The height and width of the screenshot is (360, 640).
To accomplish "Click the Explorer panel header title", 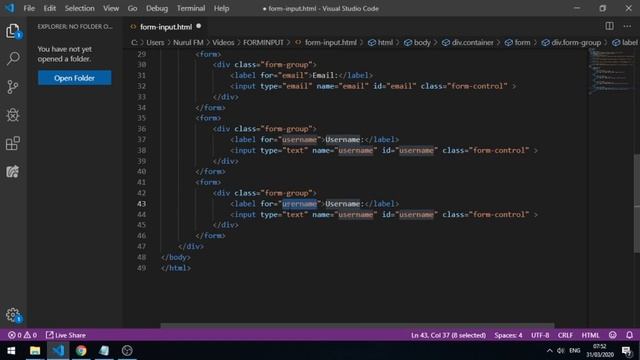I will point(75,27).
